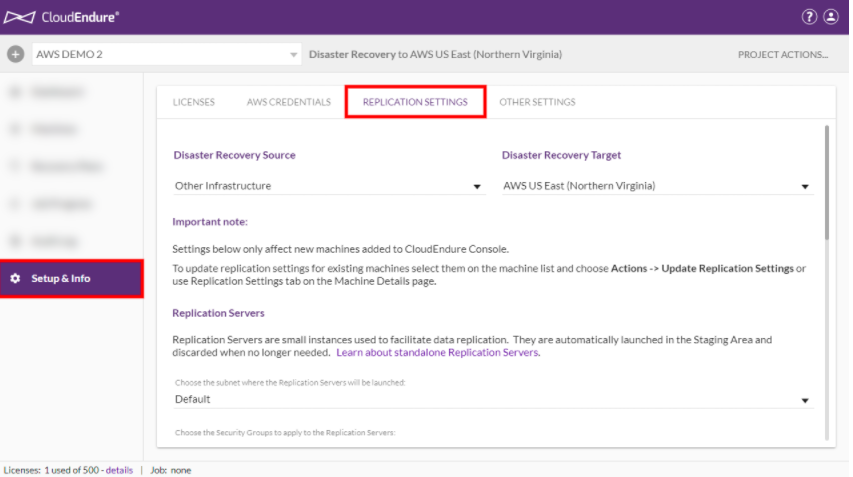The height and width of the screenshot is (477, 853).
Task: Click the Disaster Recovery Source heading
Action: pos(234,155)
